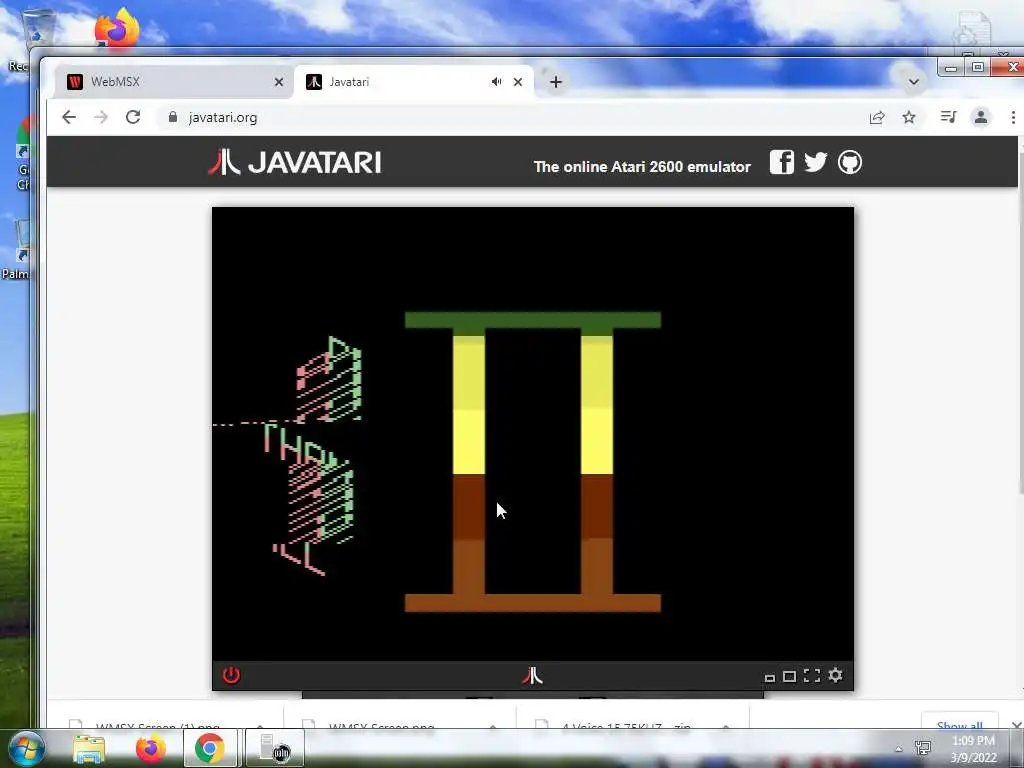Open Javatari Twitter page
The image size is (1024, 768).
pos(815,162)
